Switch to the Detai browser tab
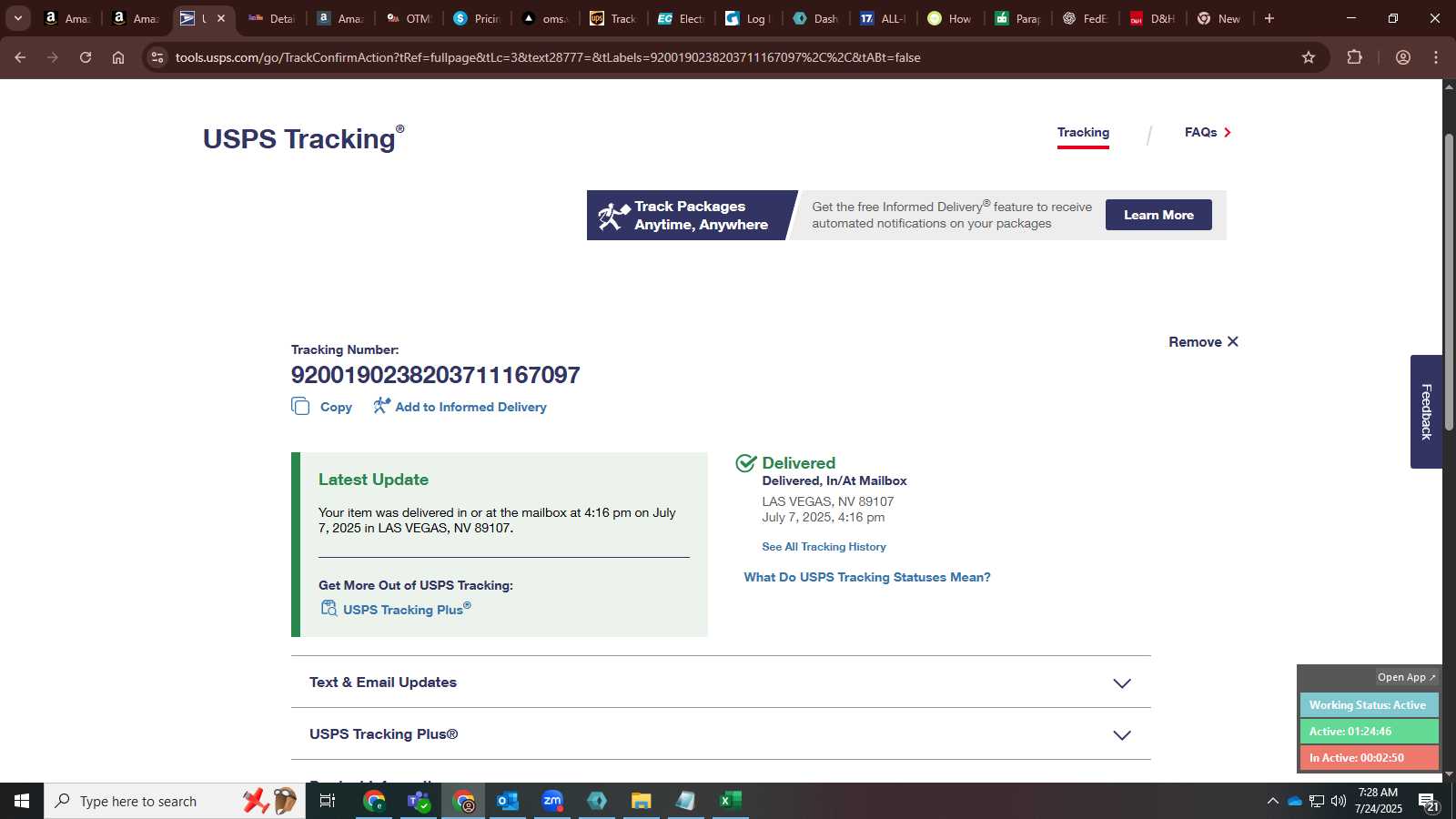1456x819 pixels. coord(272,18)
